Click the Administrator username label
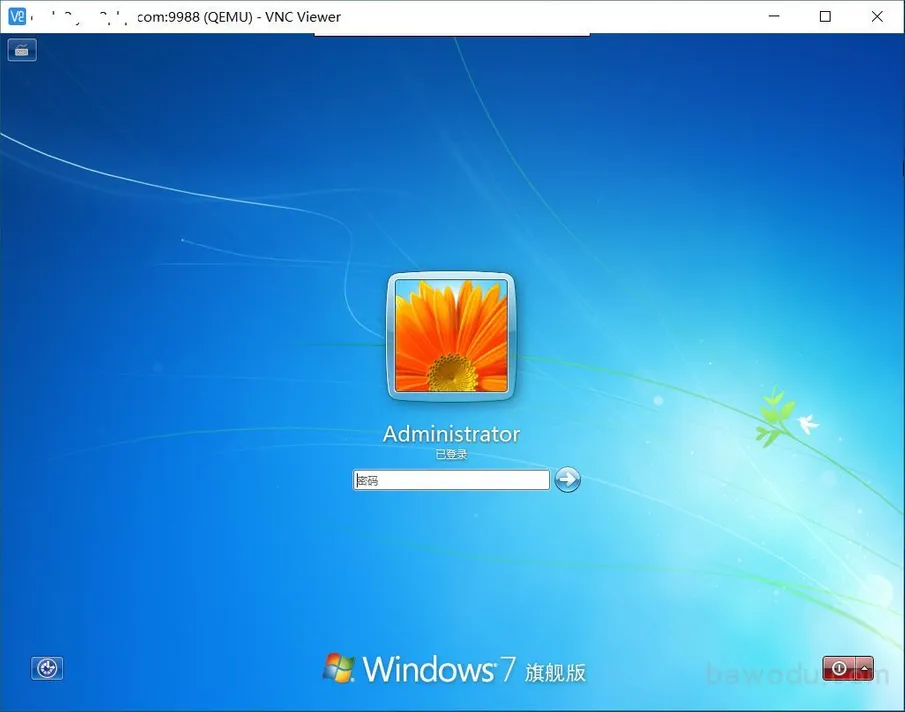This screenshot has width=905, height=712. [451, 434]
